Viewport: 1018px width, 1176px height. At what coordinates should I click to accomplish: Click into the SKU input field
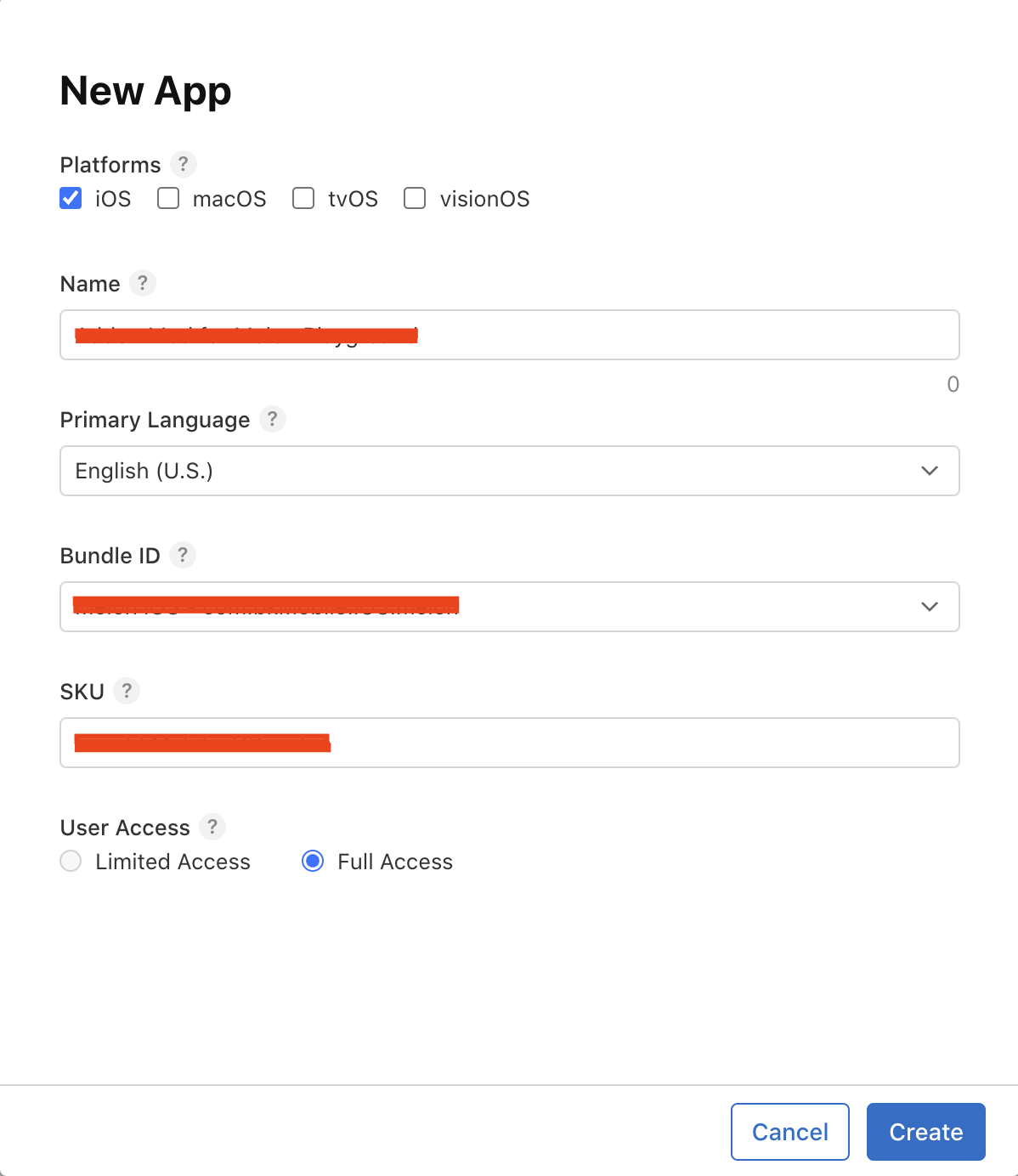[637, 743]
